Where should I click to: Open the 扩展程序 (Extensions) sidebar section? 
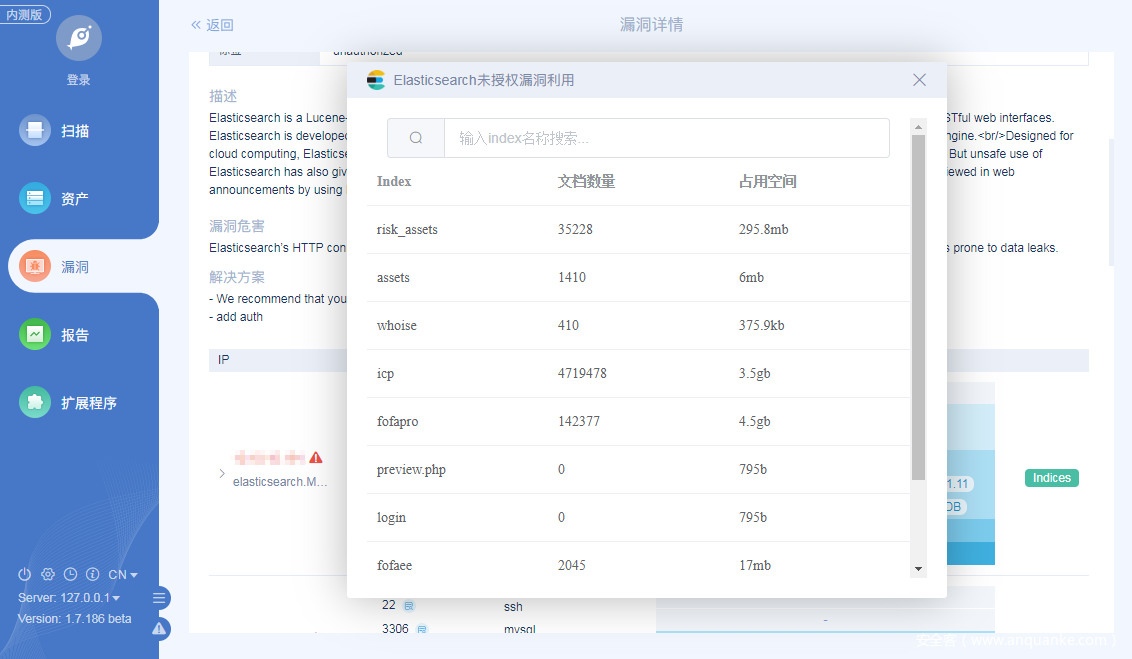pyautogui.click(x=69, y=403)
